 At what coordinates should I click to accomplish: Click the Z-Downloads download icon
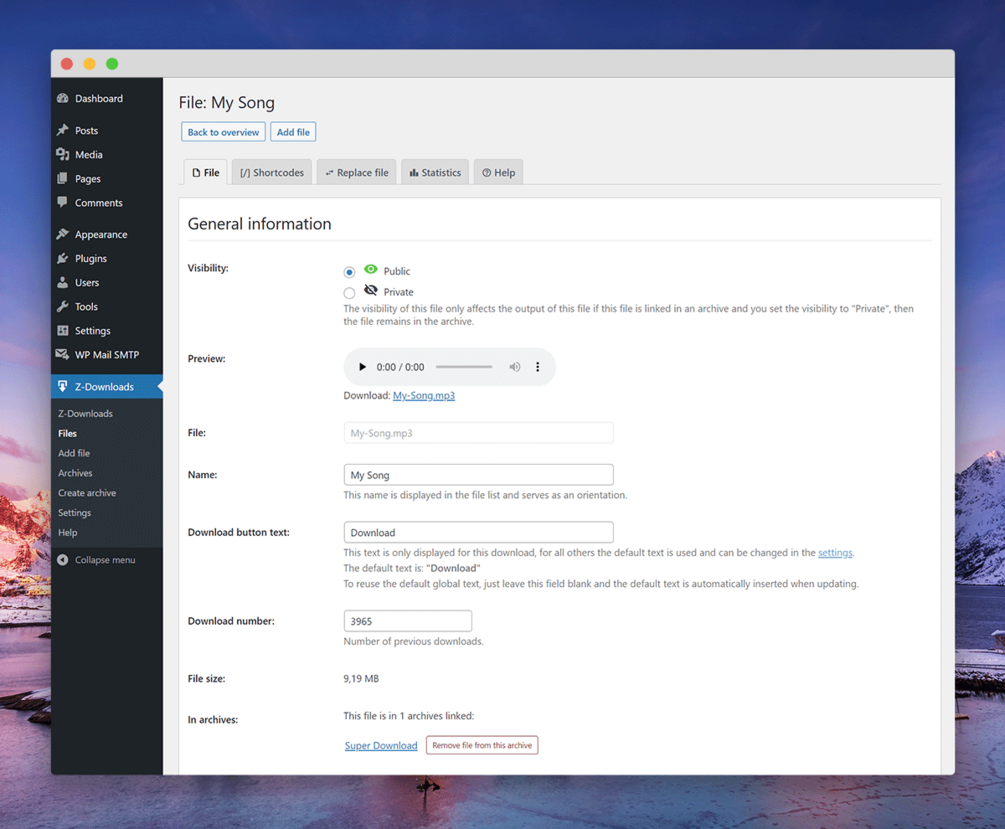[62, 386]
